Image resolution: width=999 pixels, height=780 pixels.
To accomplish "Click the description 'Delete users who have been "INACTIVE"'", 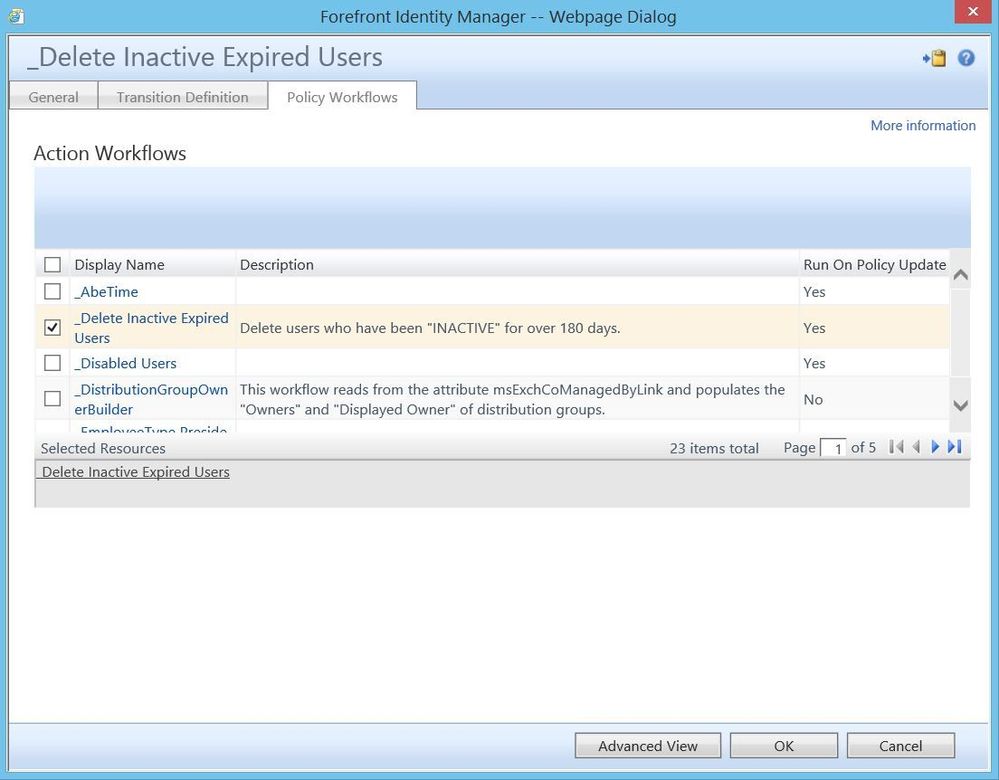I will 429,328.
